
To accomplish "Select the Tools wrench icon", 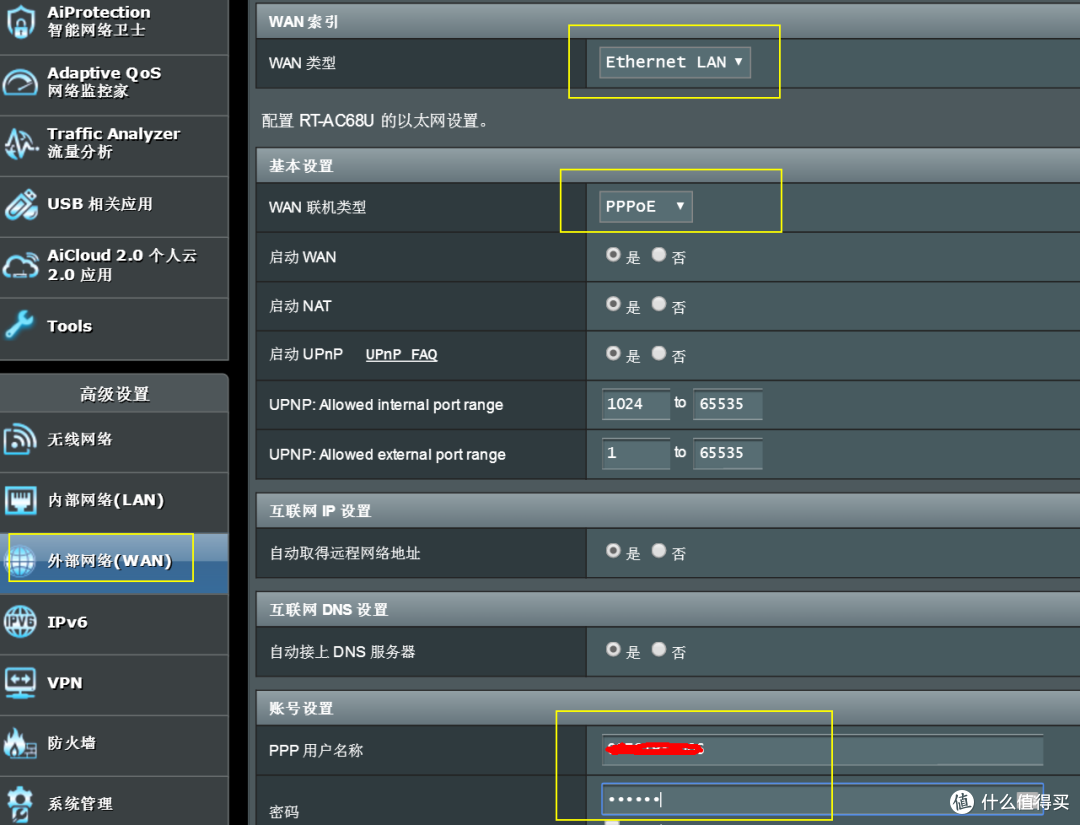I will pos(69,326).
